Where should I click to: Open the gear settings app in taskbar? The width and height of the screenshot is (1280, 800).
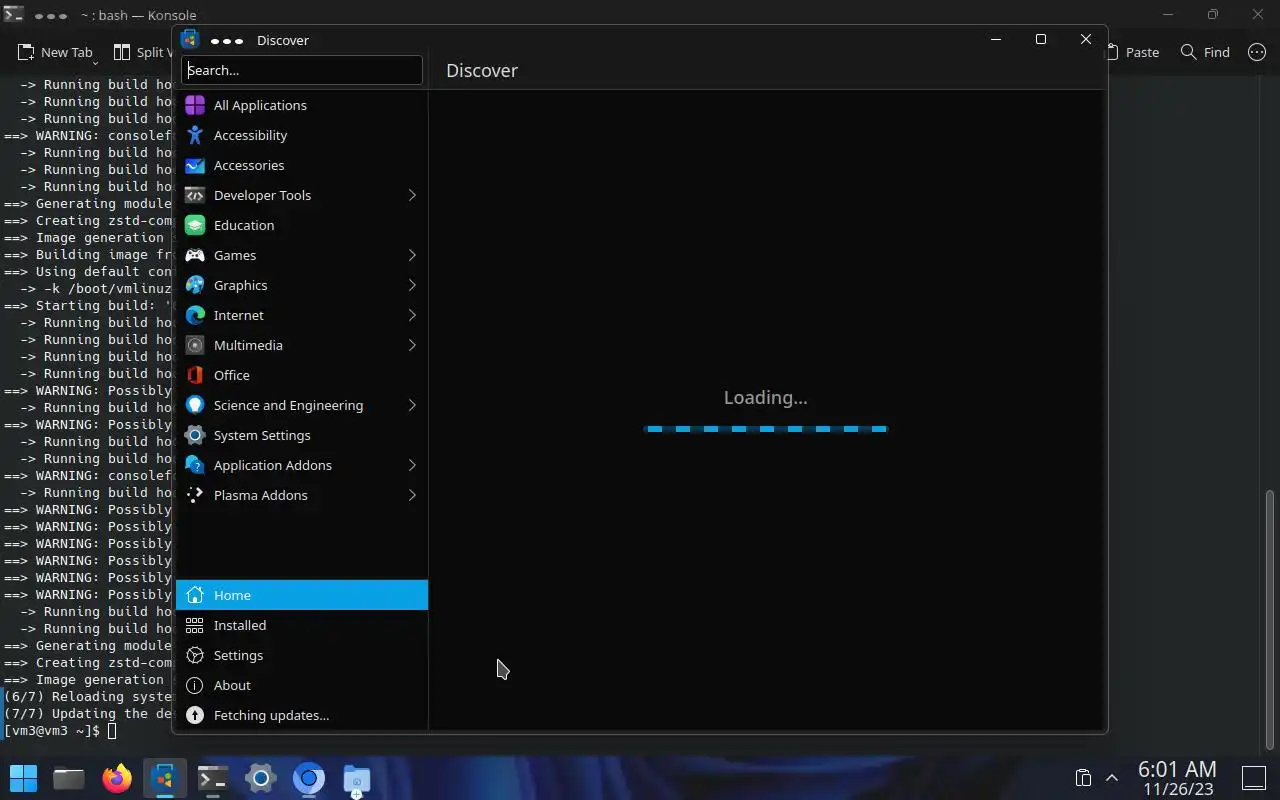[x=260, y=778]
